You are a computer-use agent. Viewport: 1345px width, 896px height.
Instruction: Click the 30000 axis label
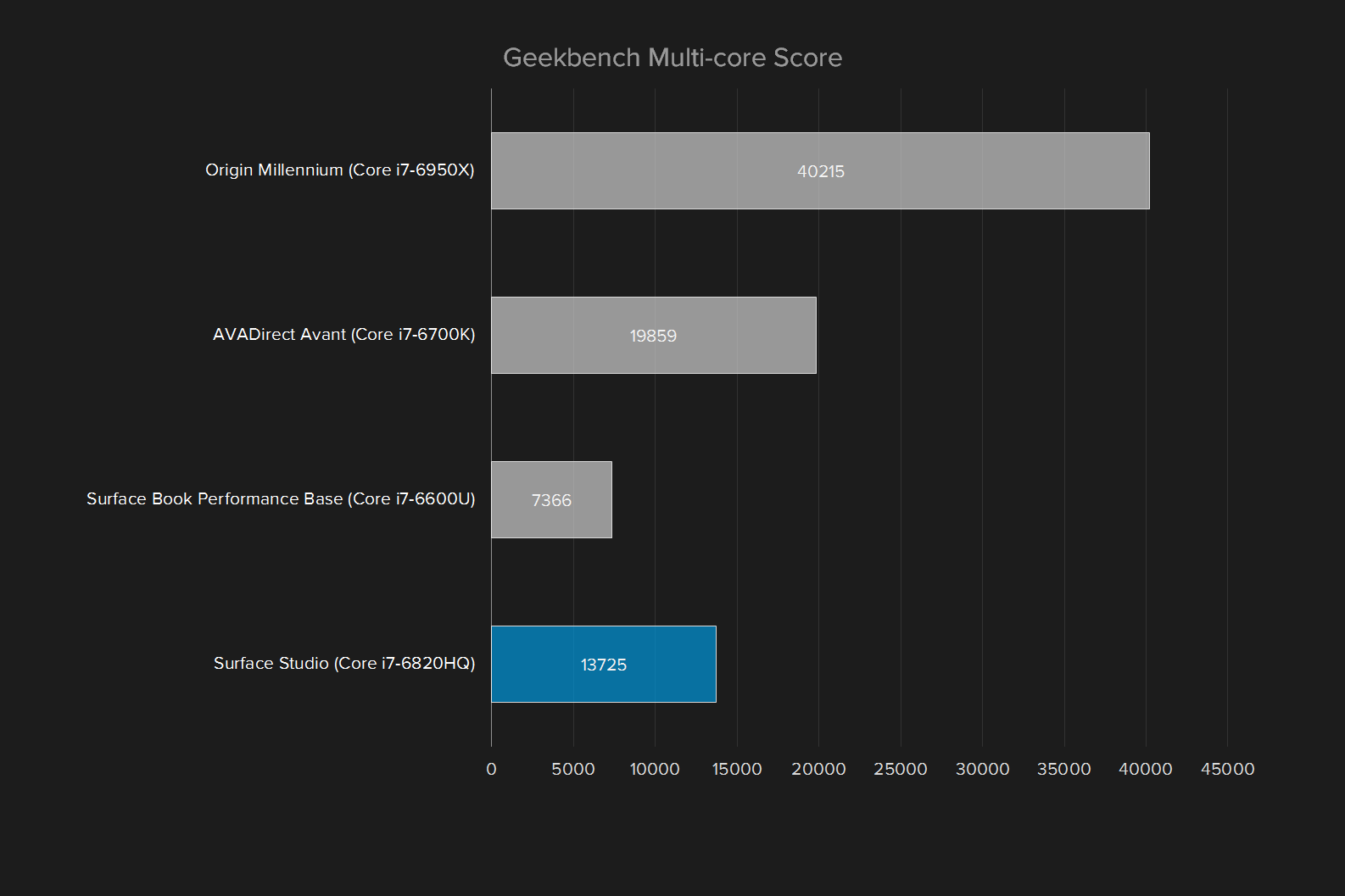[983, 769]
